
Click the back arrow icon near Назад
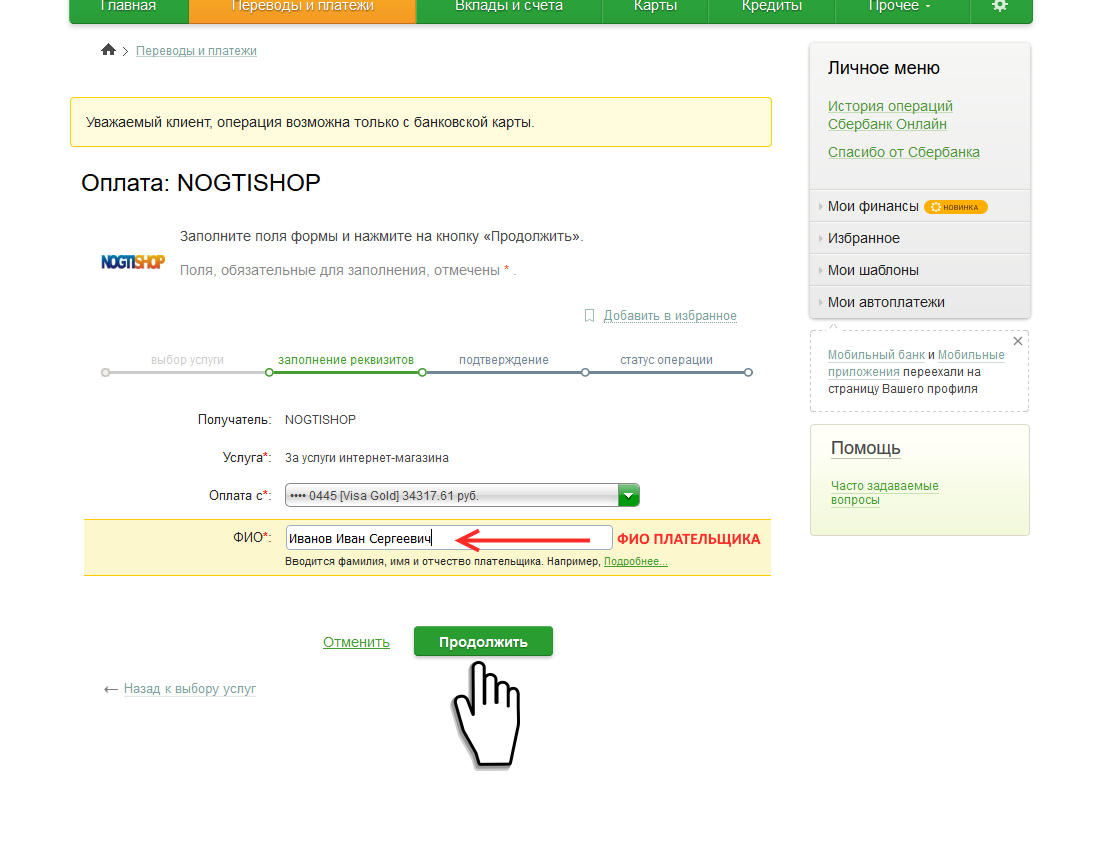click(110, 690)
